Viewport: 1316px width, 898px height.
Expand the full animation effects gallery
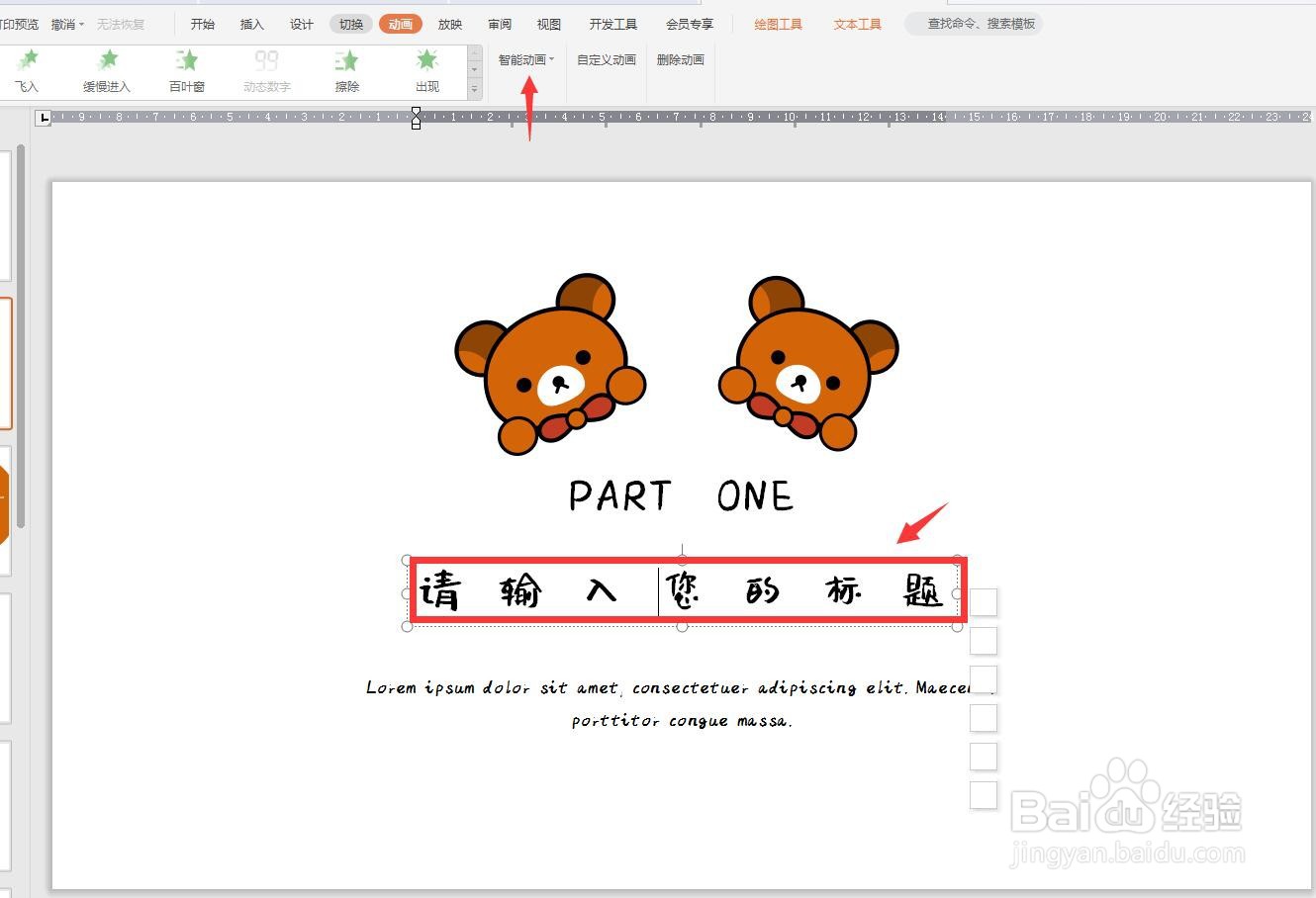(x=475, y=90)
